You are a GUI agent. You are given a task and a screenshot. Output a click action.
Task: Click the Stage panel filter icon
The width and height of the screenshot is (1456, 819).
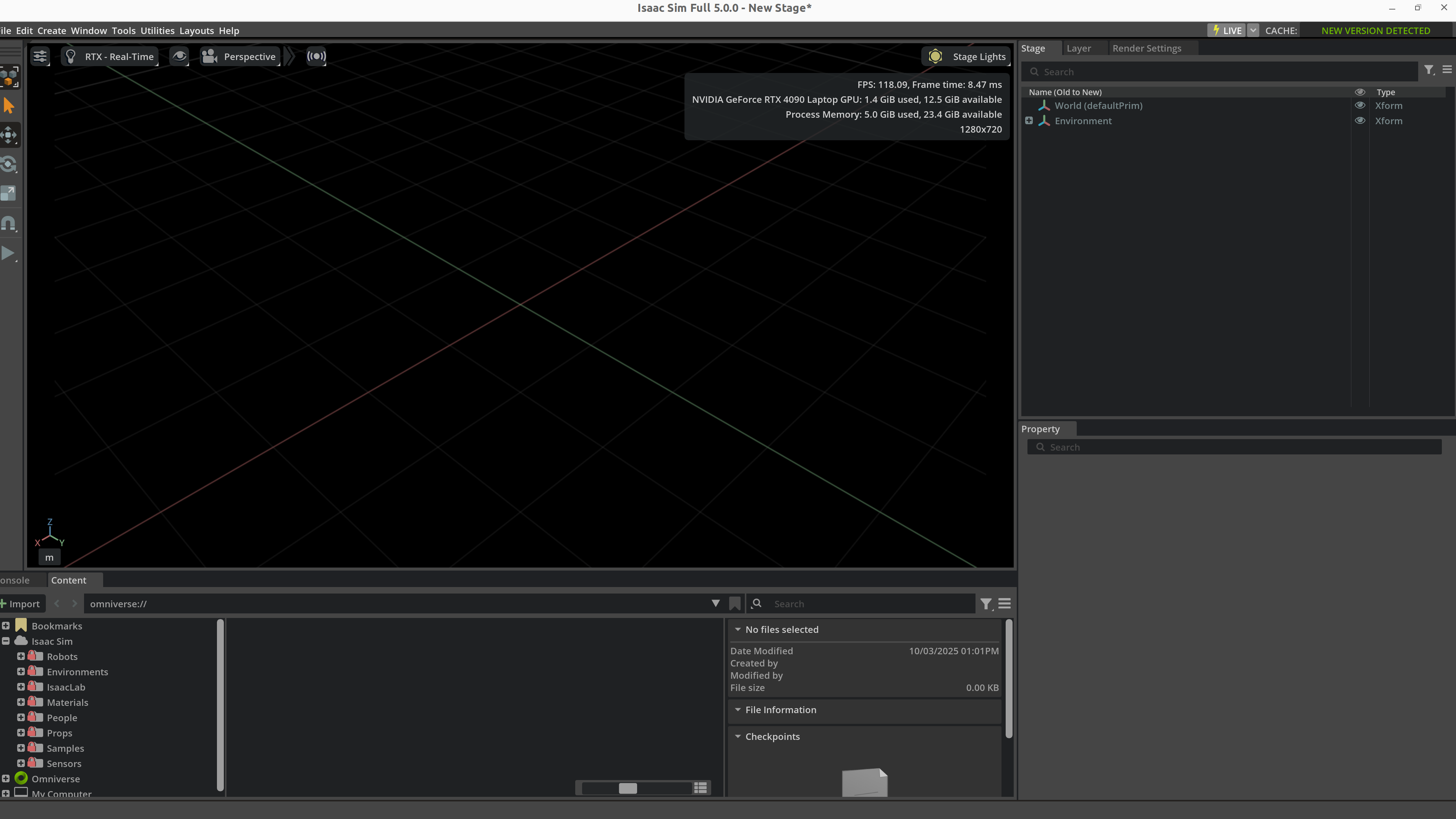pos(1428,70)
